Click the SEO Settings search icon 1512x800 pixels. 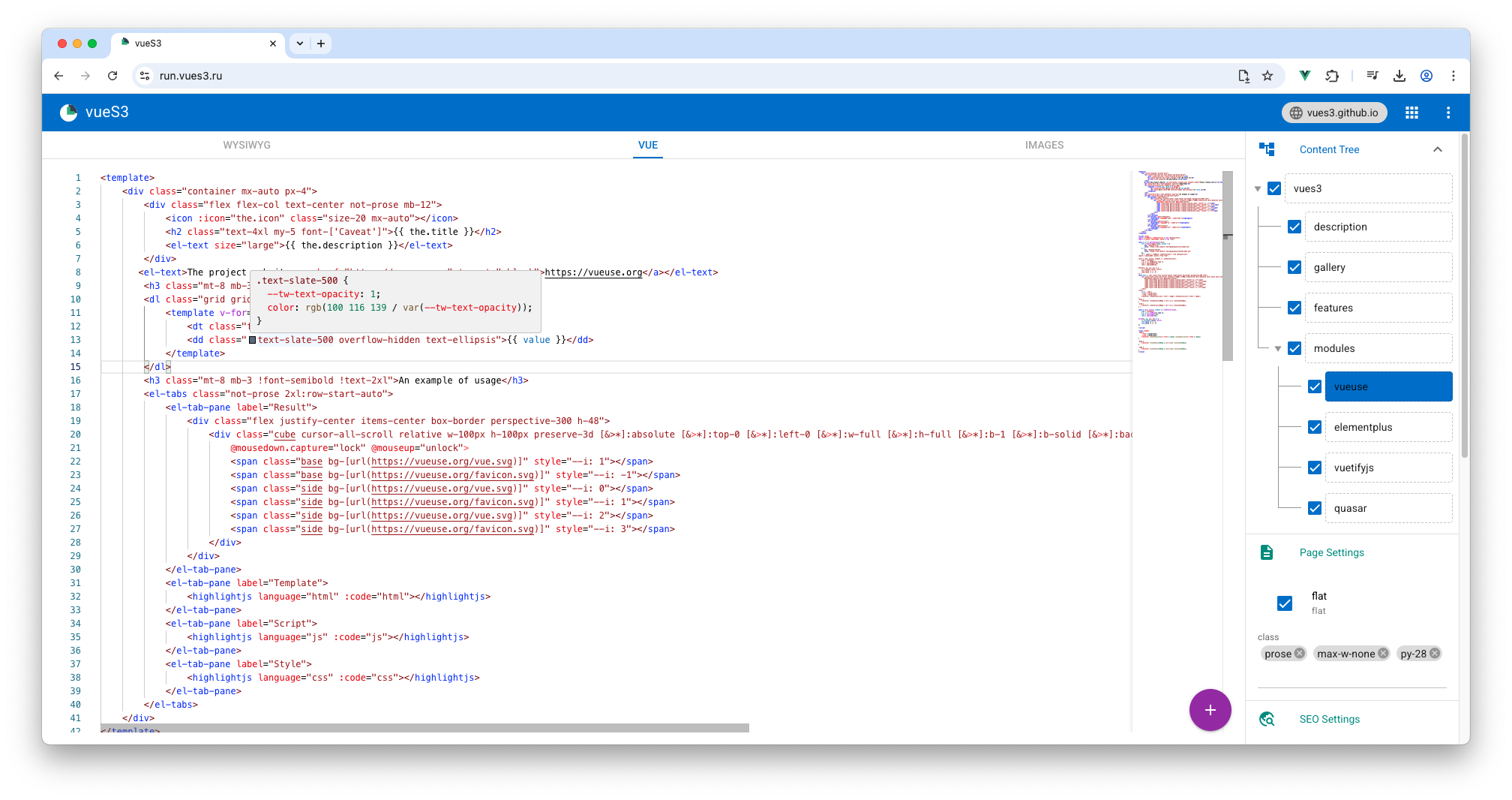pyautogui.click(x=1267, y=719)
